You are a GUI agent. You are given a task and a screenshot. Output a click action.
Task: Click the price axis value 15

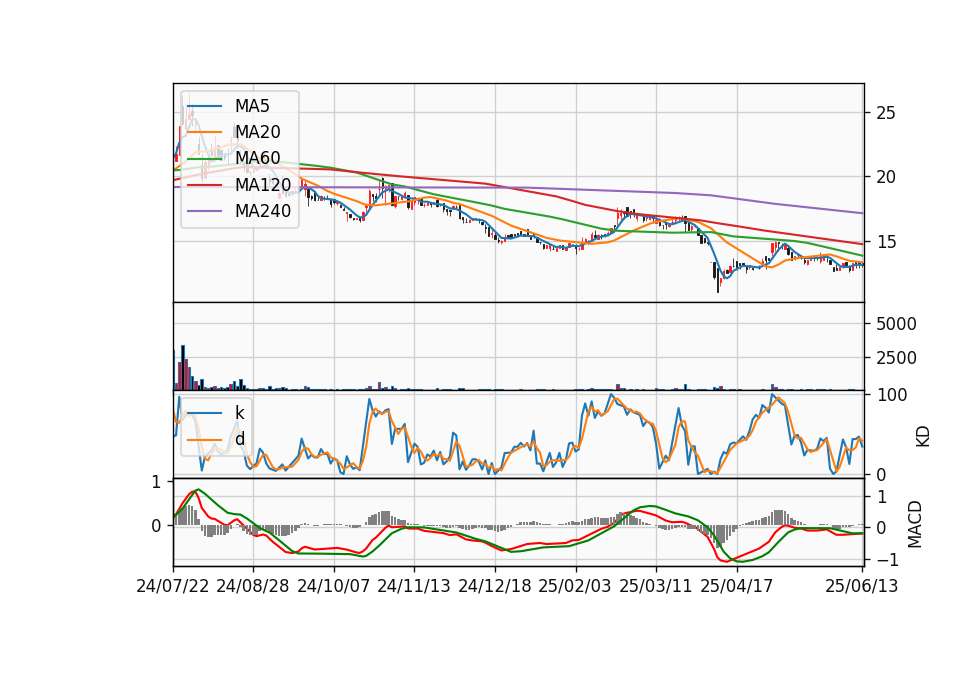tap(886, 242)
